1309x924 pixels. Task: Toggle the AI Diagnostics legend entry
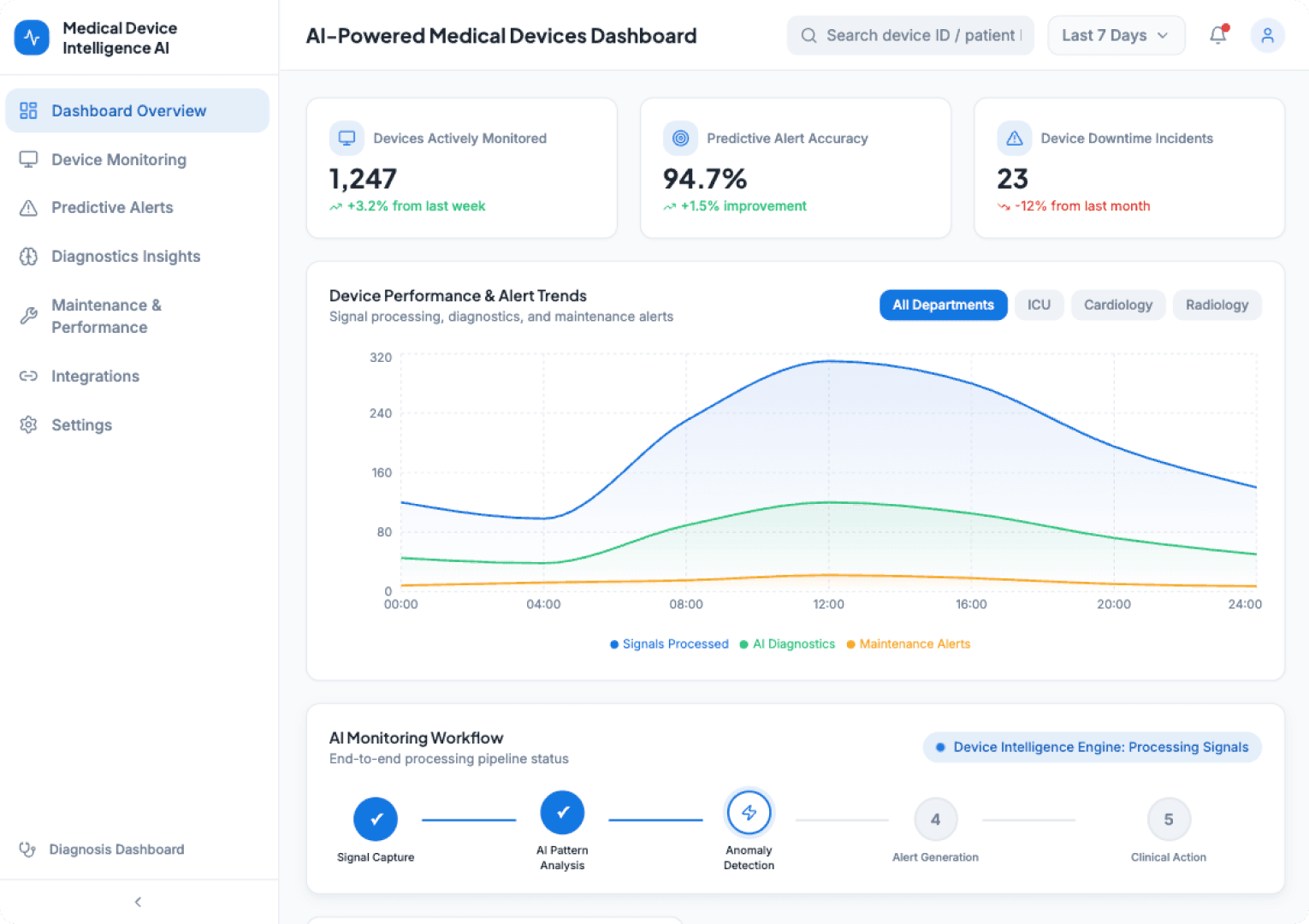click(787, 643)
